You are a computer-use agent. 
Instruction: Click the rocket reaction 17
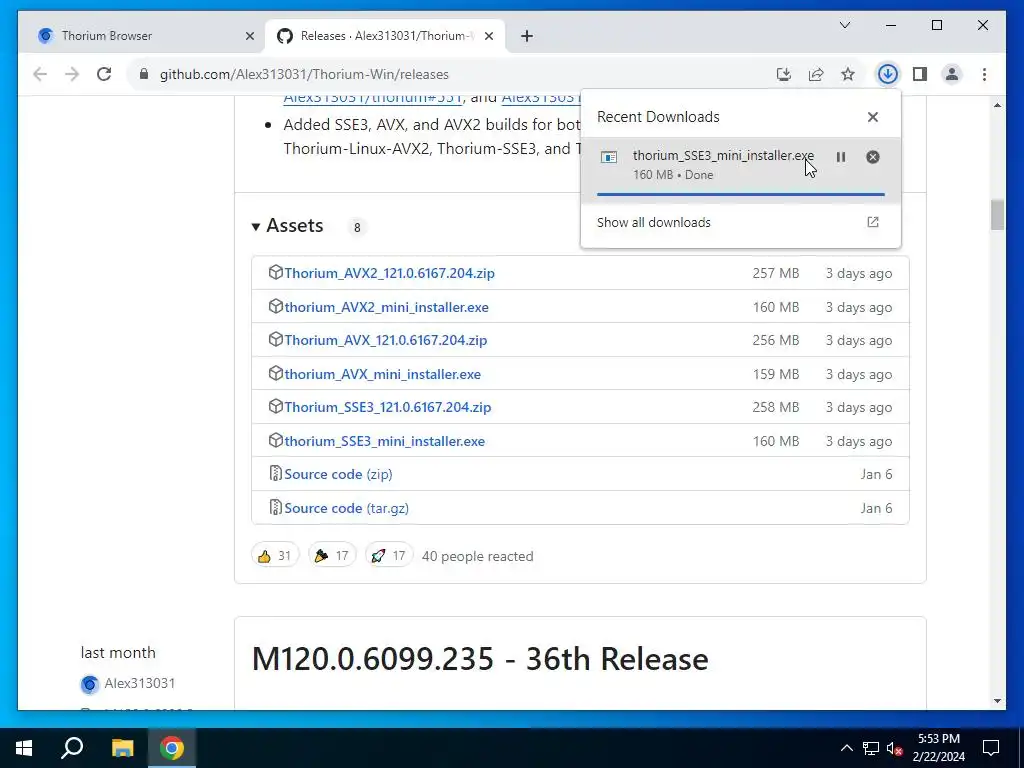click(x=389, y=555)
